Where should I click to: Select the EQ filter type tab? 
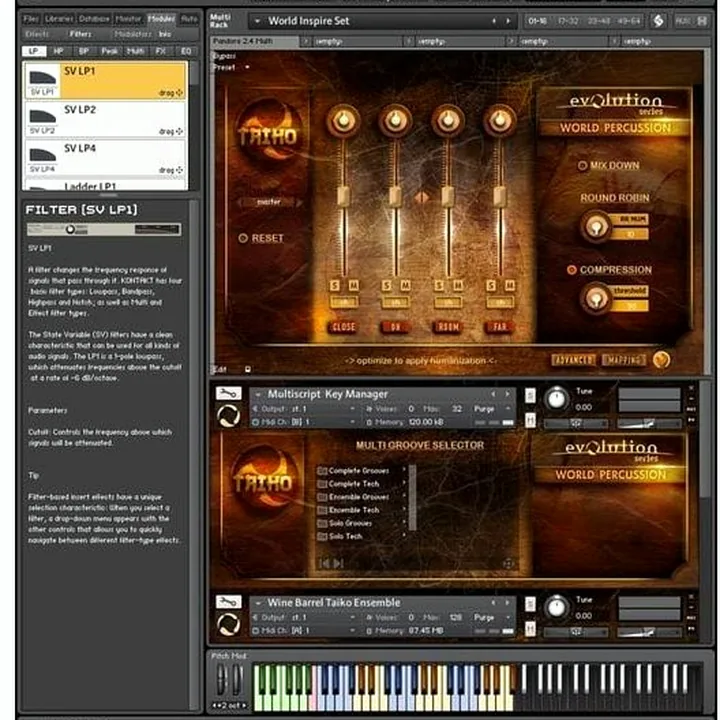186,51
